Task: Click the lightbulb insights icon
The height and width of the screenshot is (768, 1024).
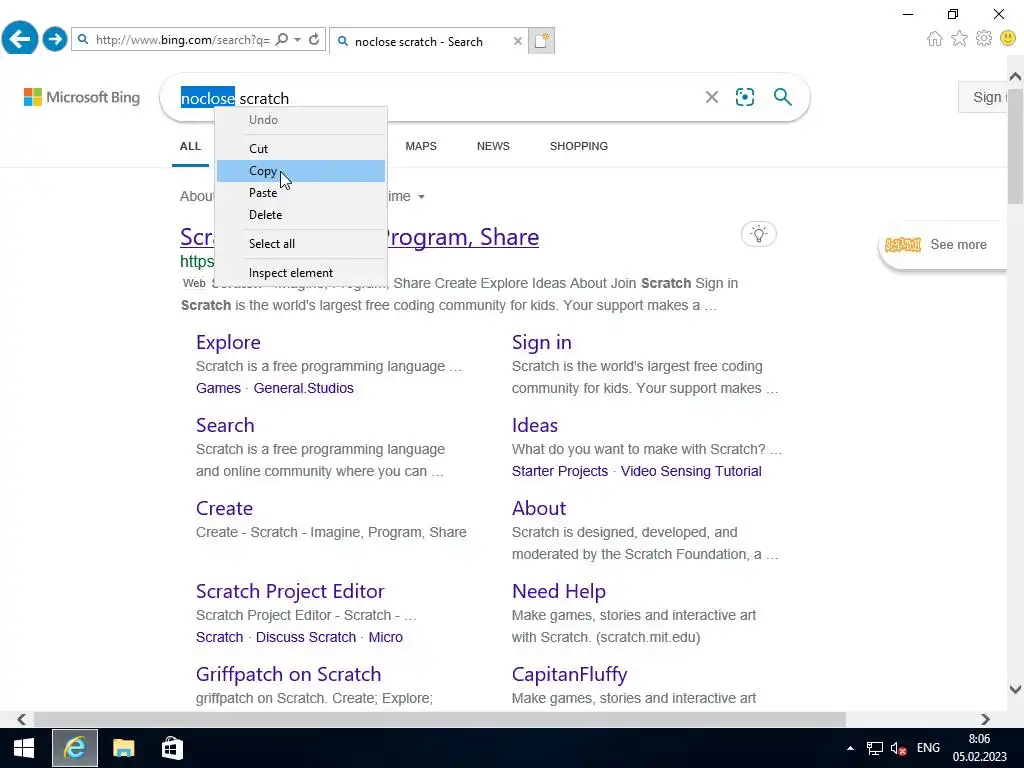Action: pyautogui.click(x=758, y=234)
